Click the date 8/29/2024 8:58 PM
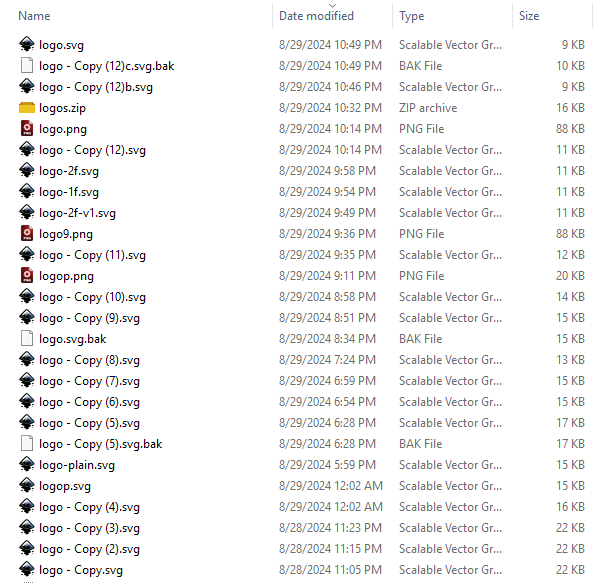This screenshot has width=600, height=583. [327, 296]
